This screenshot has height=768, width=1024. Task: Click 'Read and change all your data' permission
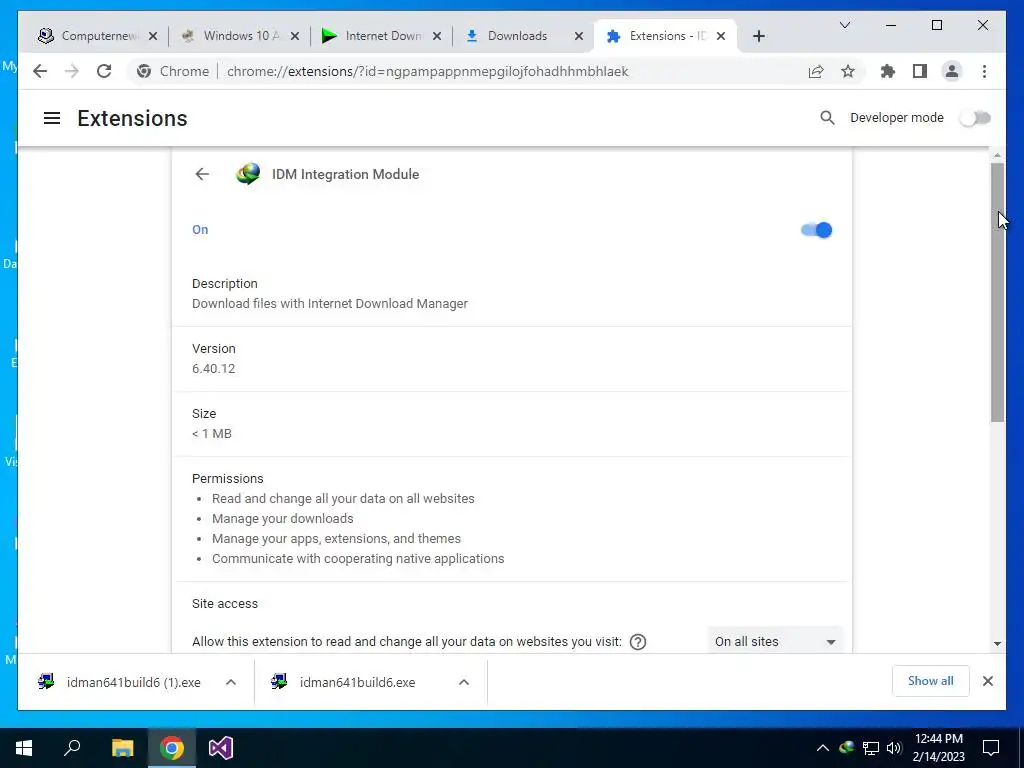[344, 499]
